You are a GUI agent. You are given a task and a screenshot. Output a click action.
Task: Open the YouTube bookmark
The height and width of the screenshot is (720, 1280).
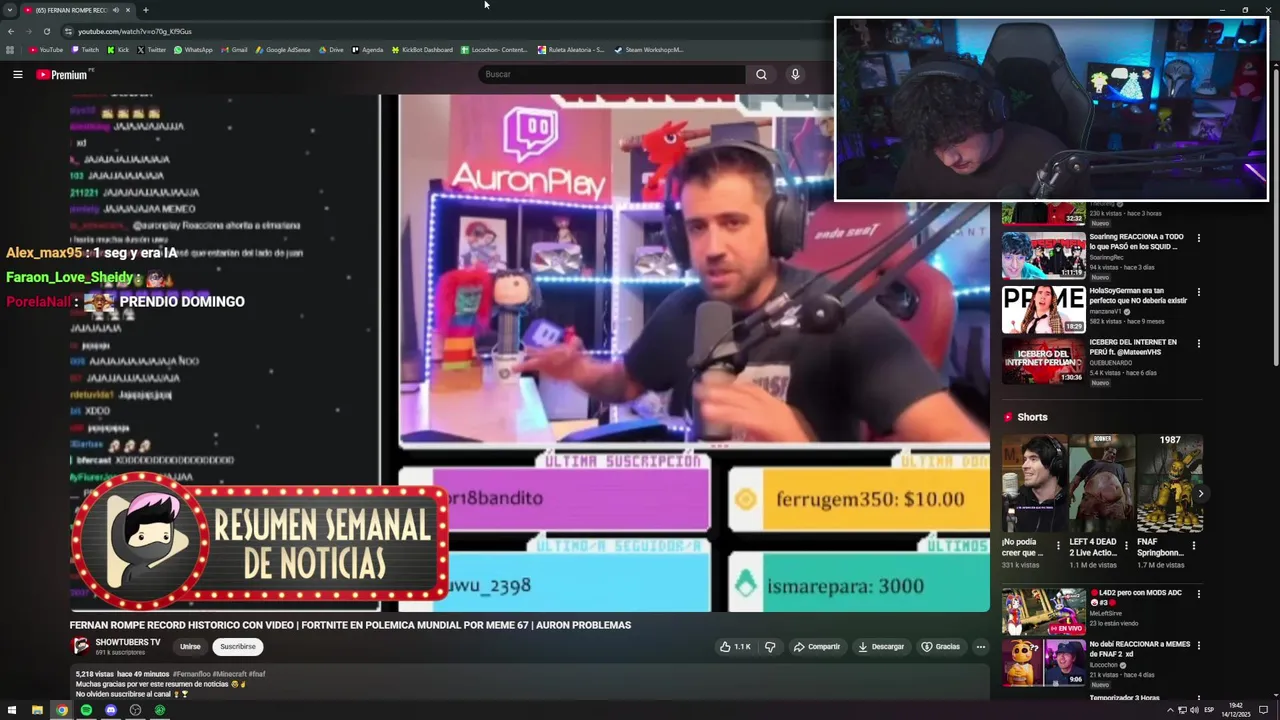[46, 50]
